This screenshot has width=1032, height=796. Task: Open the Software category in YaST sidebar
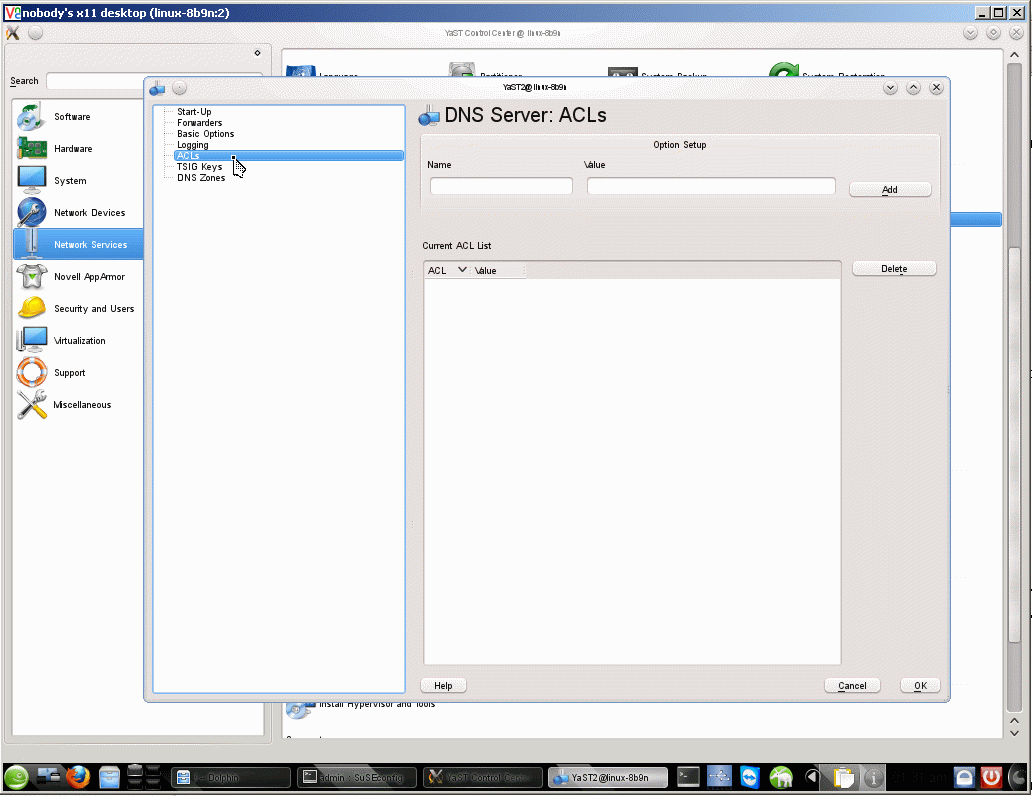[72, 117]
